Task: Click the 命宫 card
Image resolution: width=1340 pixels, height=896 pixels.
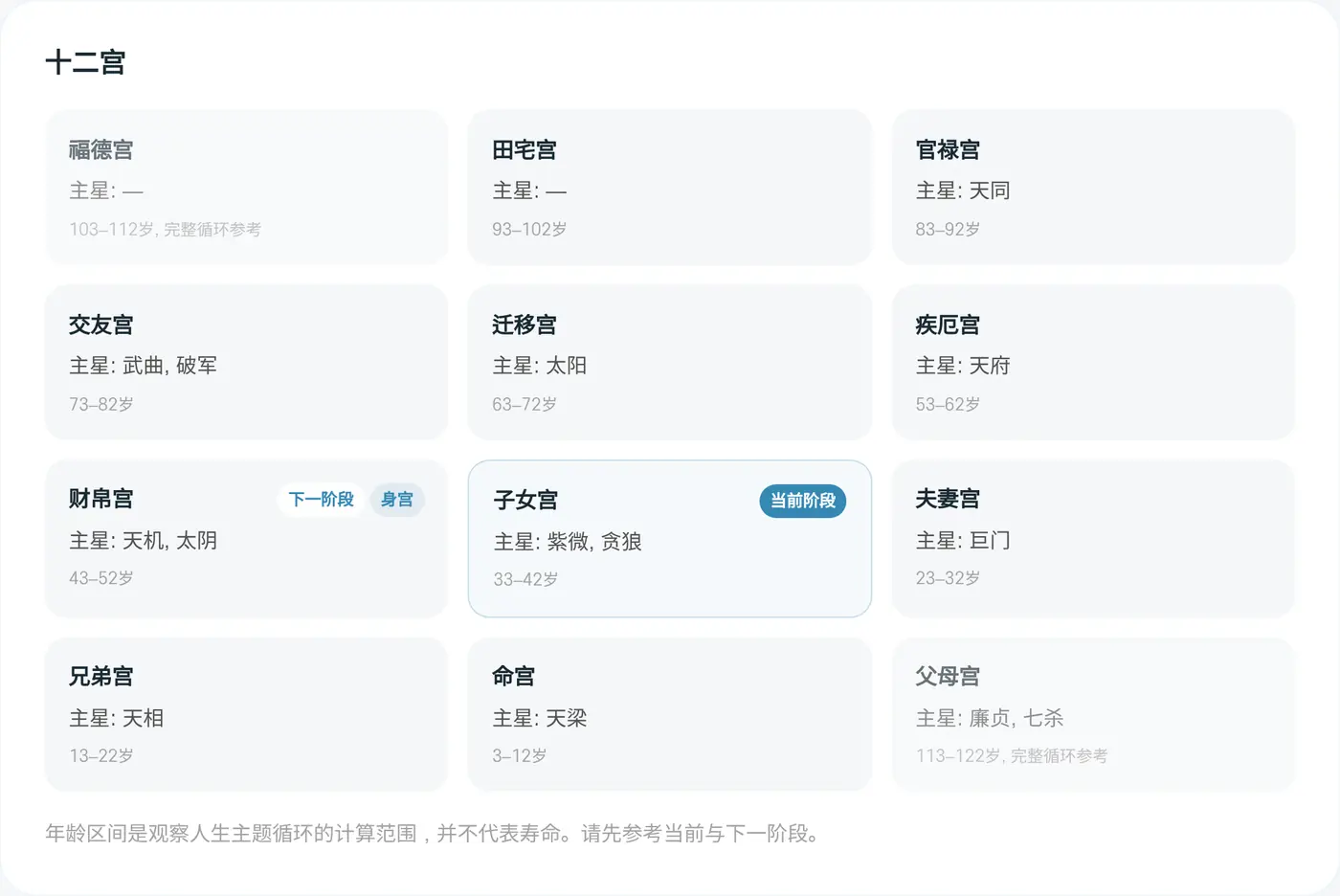Action: (x=669, y=714)
